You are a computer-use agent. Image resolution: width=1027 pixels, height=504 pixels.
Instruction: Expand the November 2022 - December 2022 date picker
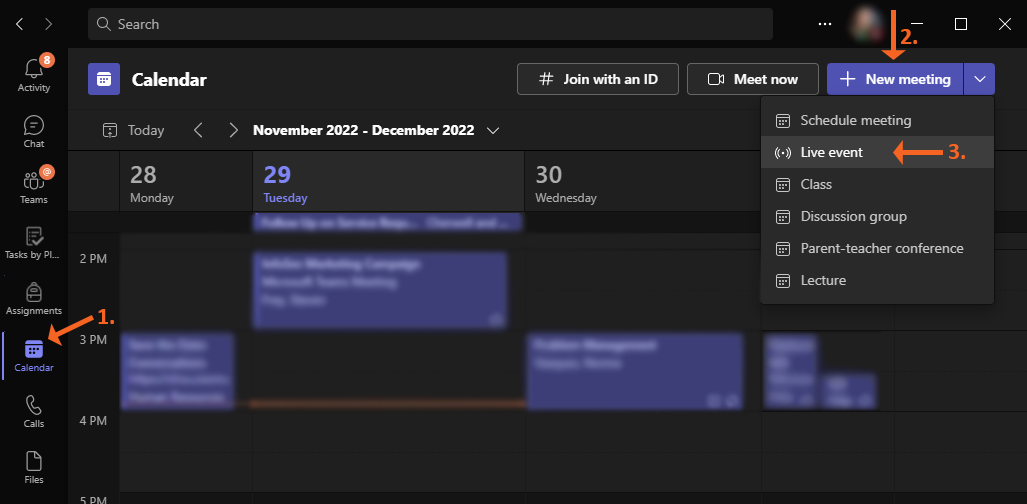492,130
